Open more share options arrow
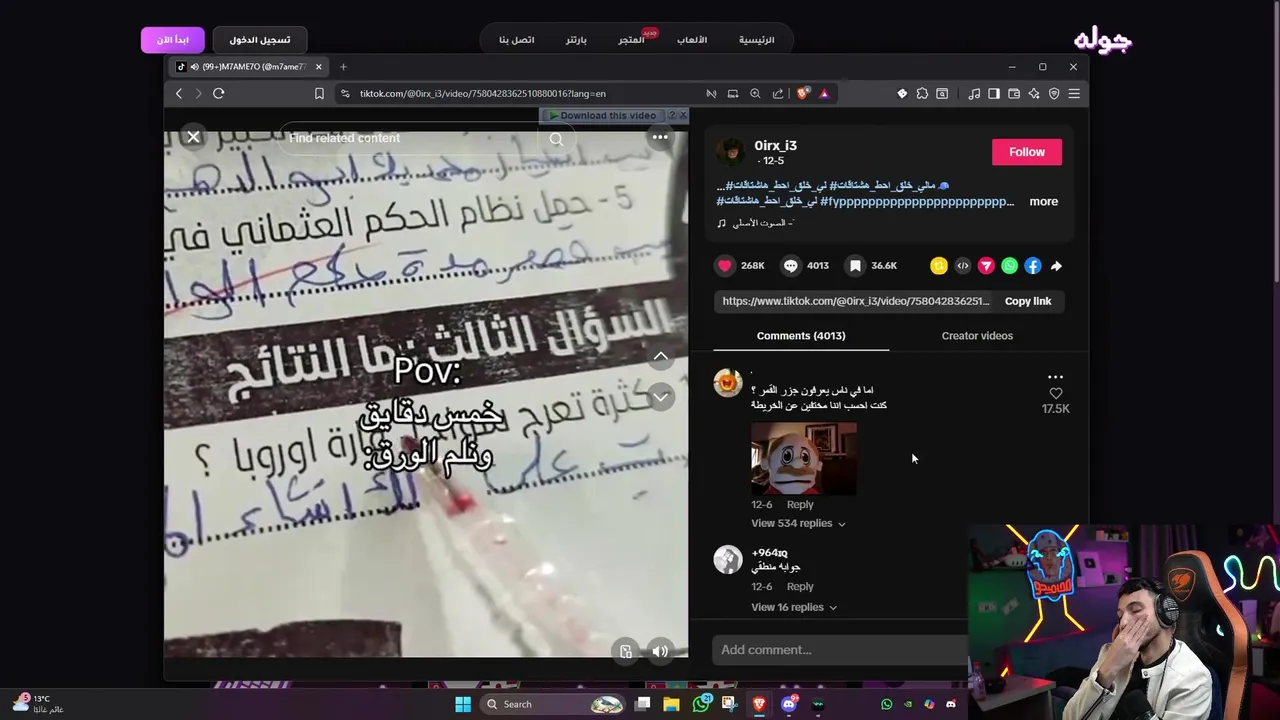1280x720 pixels. (1056, 265)
